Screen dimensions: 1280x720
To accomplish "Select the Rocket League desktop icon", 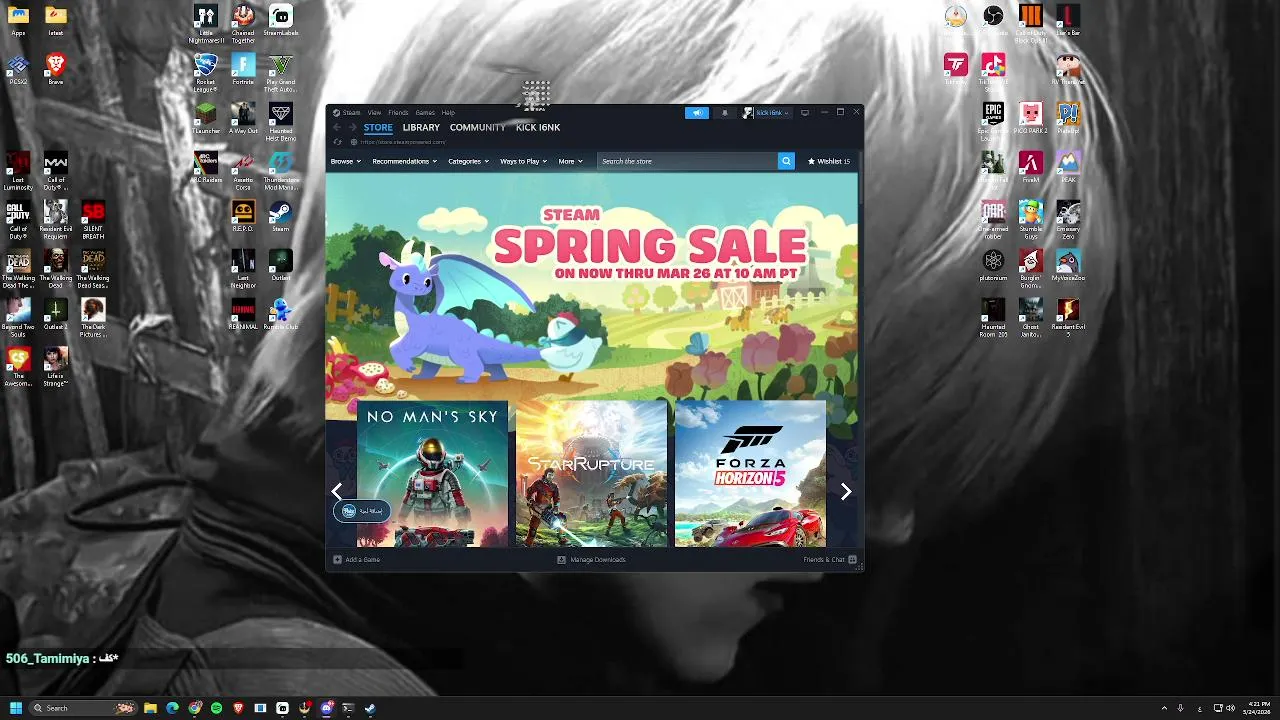I will pyautogui.click(x=205, y=72).
